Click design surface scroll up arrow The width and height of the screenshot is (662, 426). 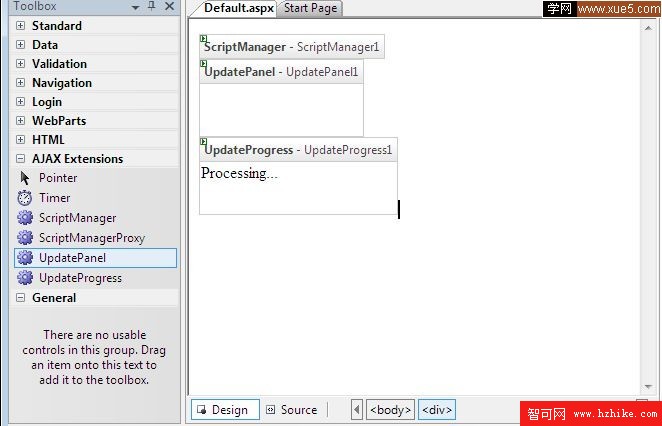648,28
